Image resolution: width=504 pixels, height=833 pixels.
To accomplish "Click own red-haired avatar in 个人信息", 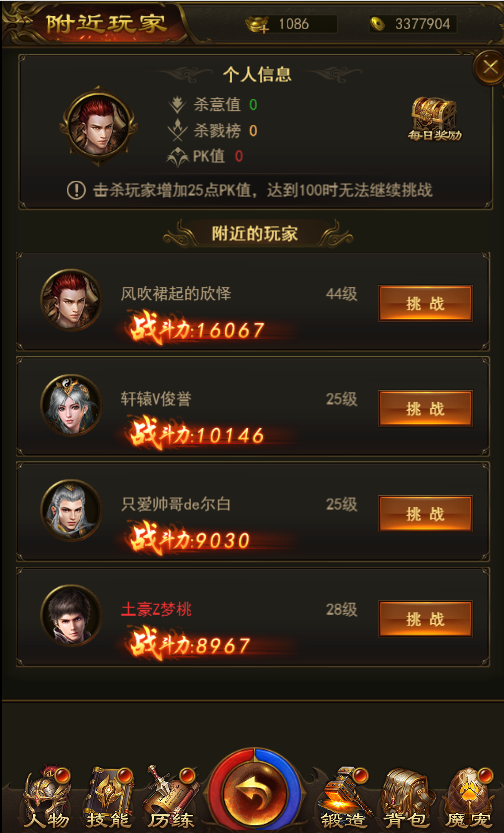I will tap(99, 126).
